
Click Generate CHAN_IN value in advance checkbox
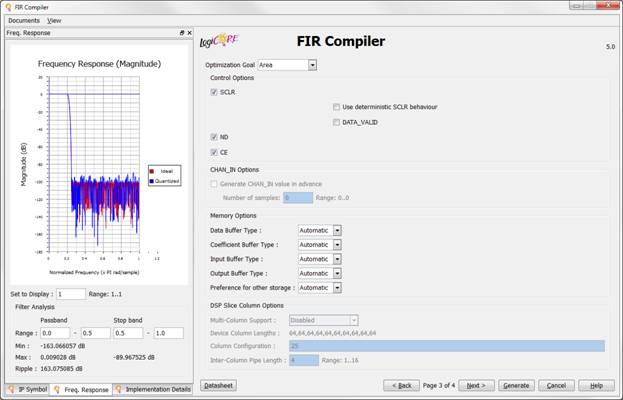tap(214, 184)
